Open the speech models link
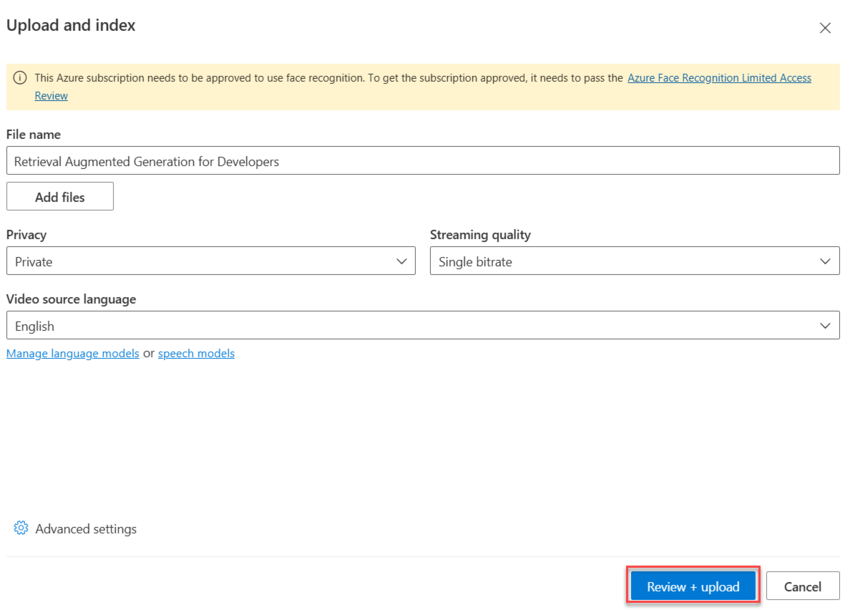The width and height of the screenshot is (850, 610). pos(196,353)
